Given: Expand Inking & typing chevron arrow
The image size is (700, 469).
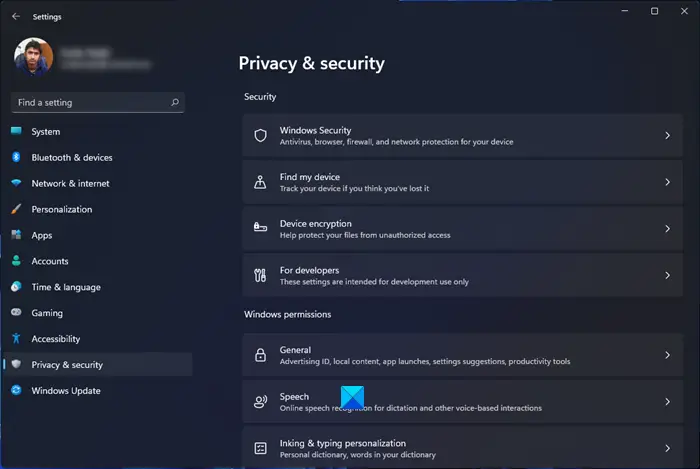Looking at the screenshot, I should coord(667,448).
